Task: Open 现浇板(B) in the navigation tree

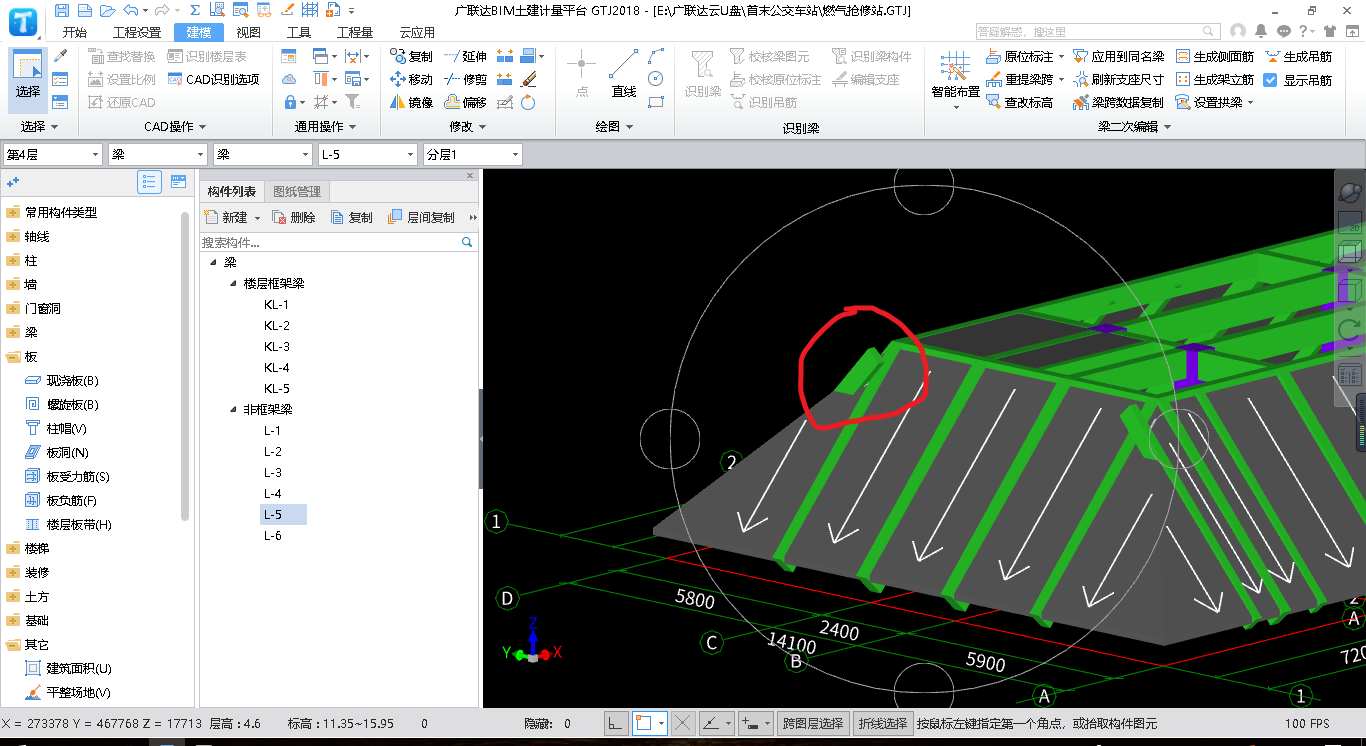Action: click(x=62, y=381)
